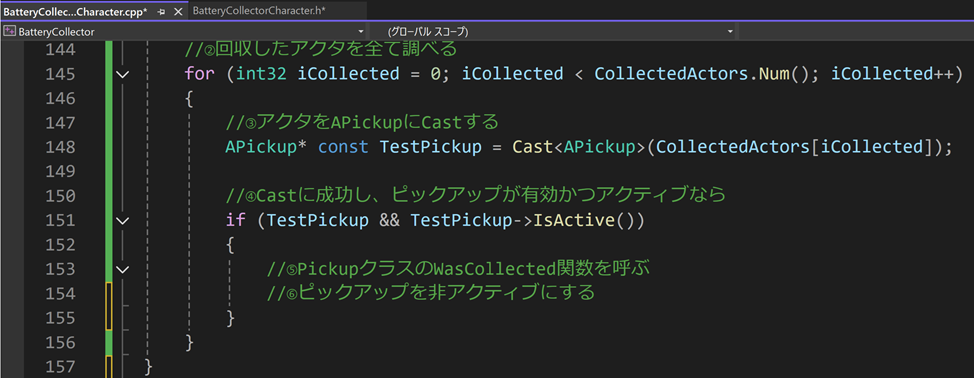
Task: Click line number 148 in the gutter
Action: (x=61, y=147)
